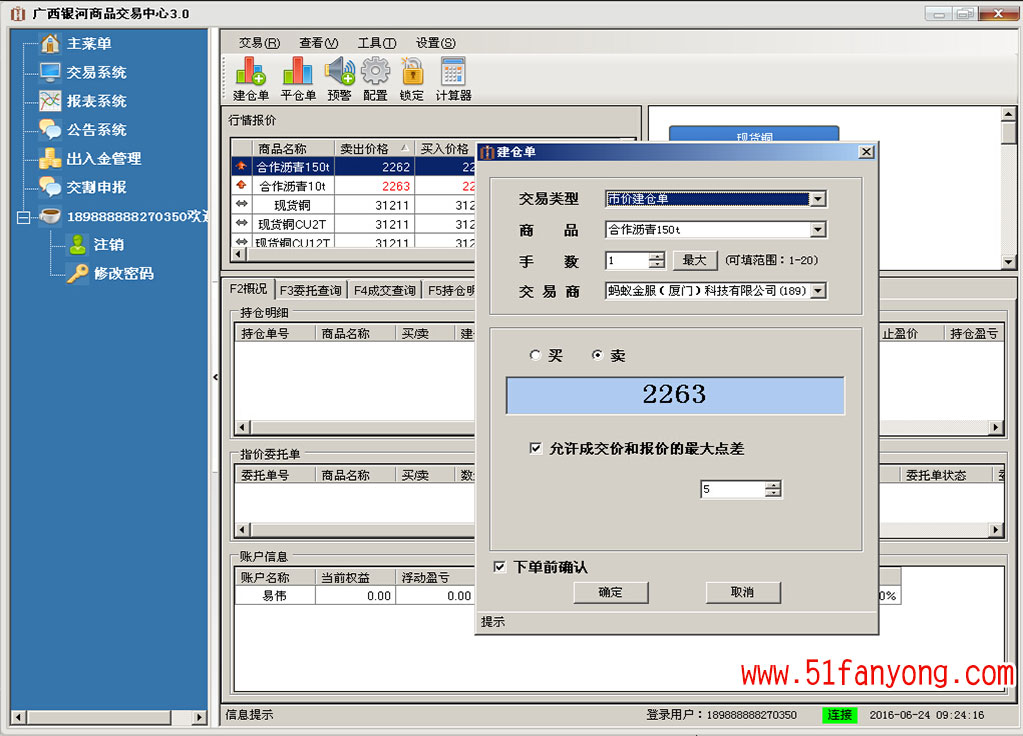1023x736 pixels.
Task: Click the 确定 button
Action: click(610, 592)
